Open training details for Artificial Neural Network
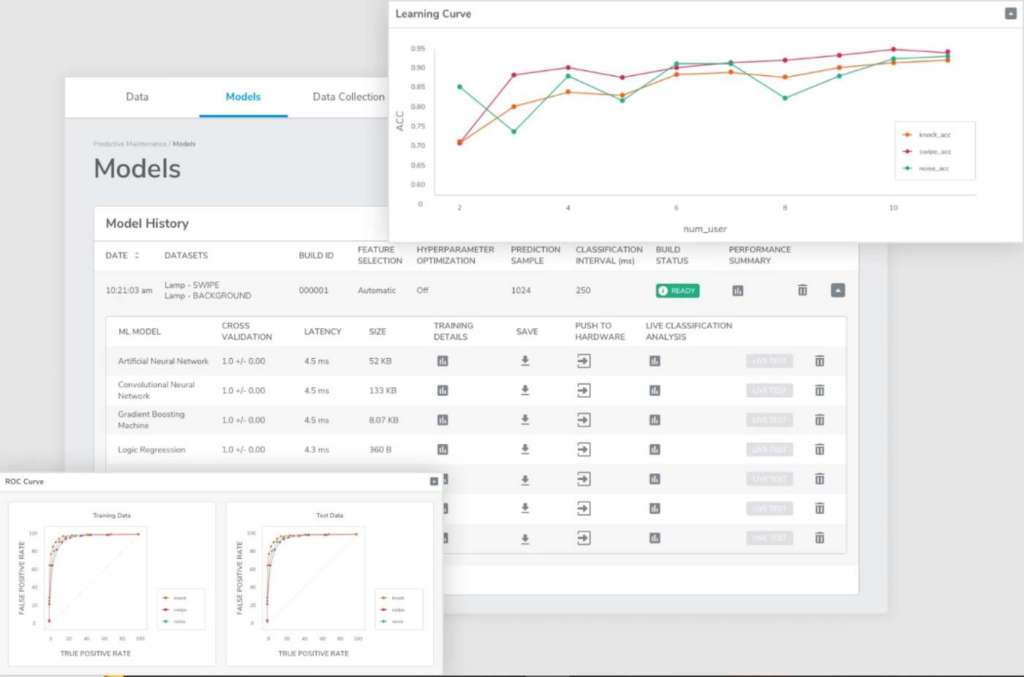Image resolution: width=1024 pixels, height=677 pixels. (442, 361)
